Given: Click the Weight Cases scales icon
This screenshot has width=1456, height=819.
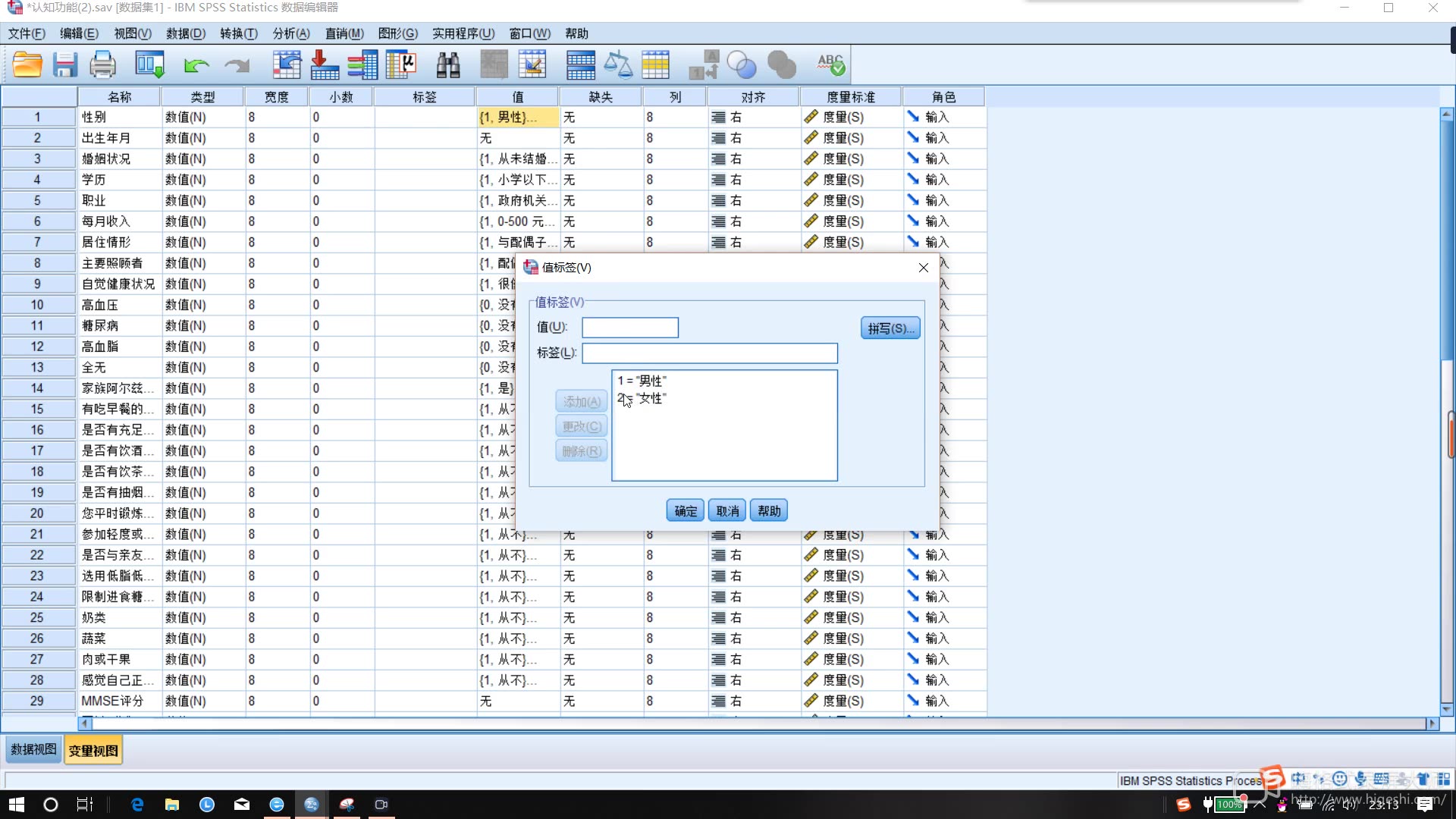Looking at the screenshot, I should tap(618, 65).
